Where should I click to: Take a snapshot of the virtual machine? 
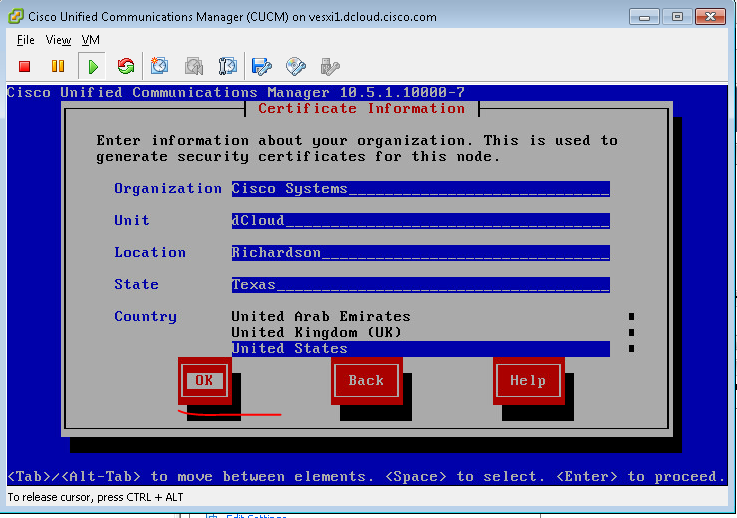click(x=159, y=66)
